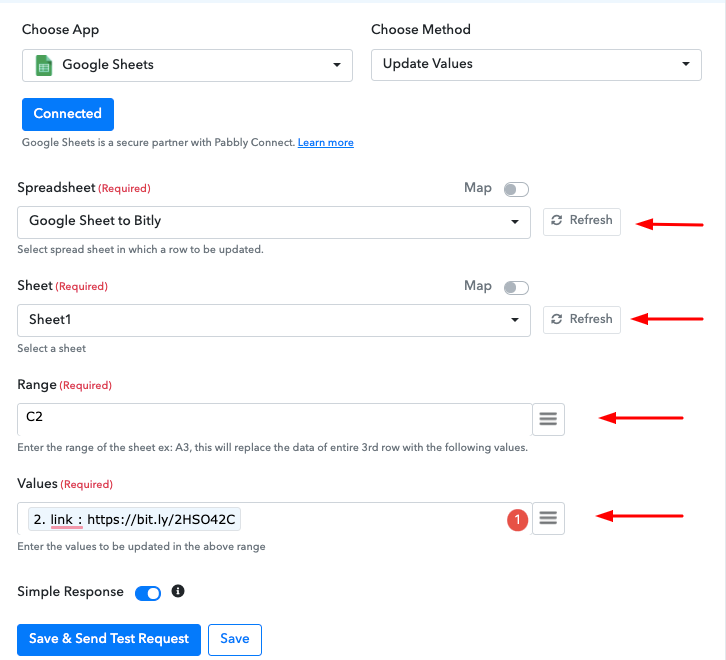Viewport: 726px width, 660px height.
Task: Click the 'Google Sheets is a secure partner' notice text
Action: coord(158,143)
